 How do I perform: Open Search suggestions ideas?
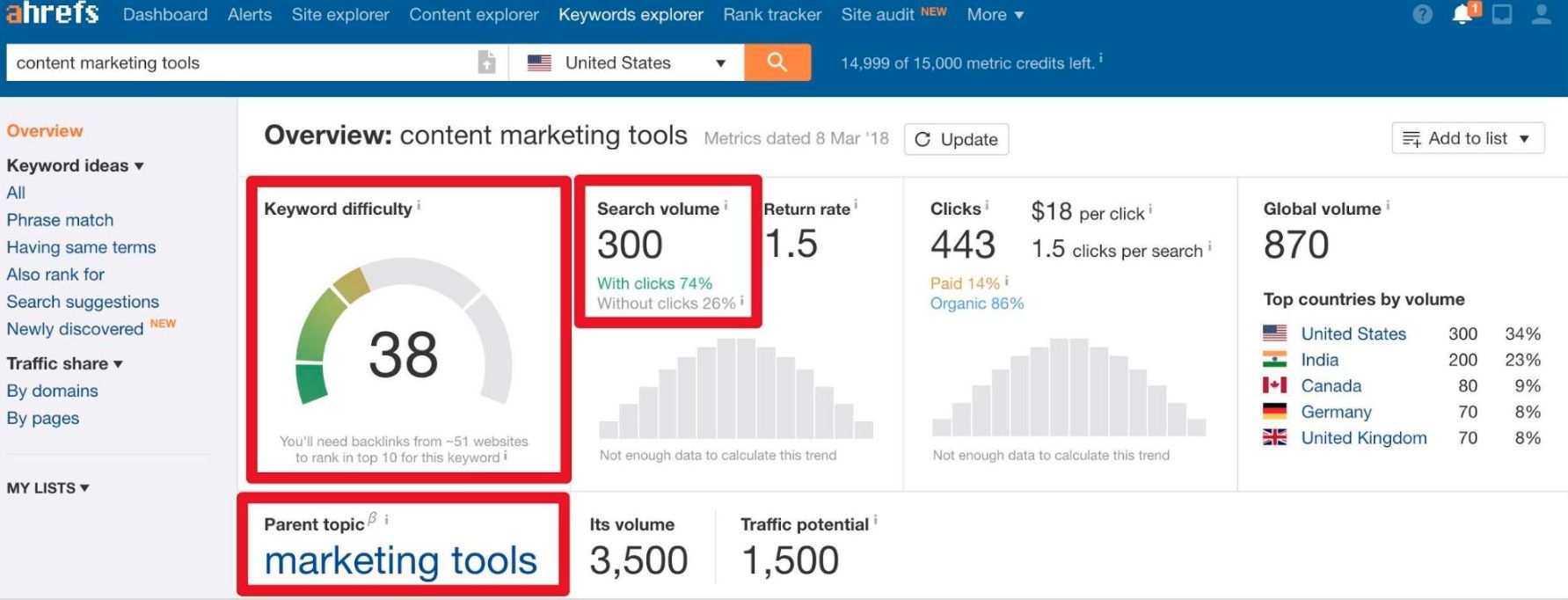(x=83, y=302)
